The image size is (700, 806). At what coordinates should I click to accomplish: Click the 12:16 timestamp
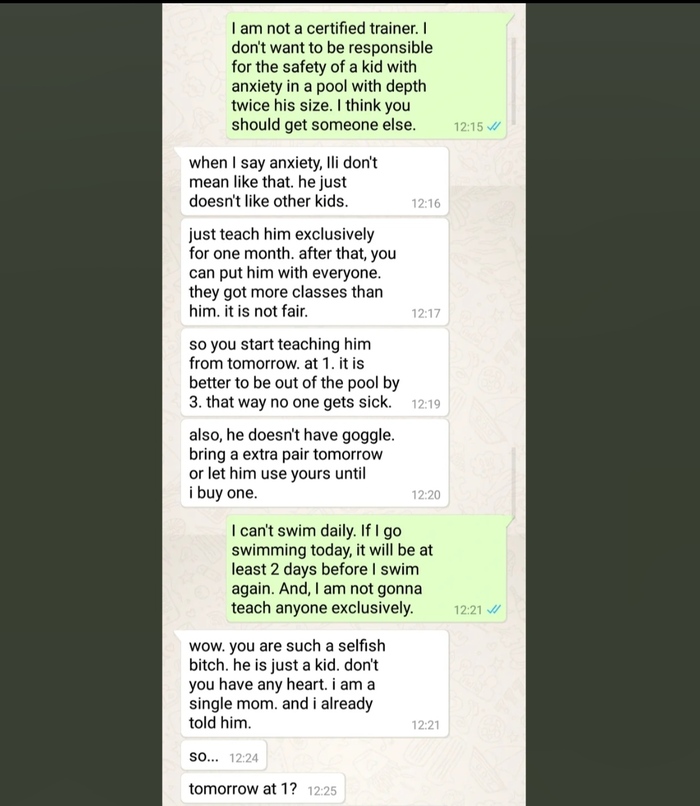click(x=425, y=204)
